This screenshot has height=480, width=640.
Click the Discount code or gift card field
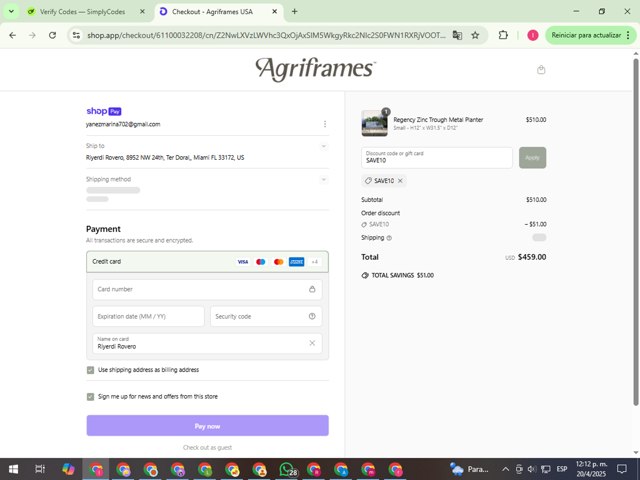(x=437, y=158)
